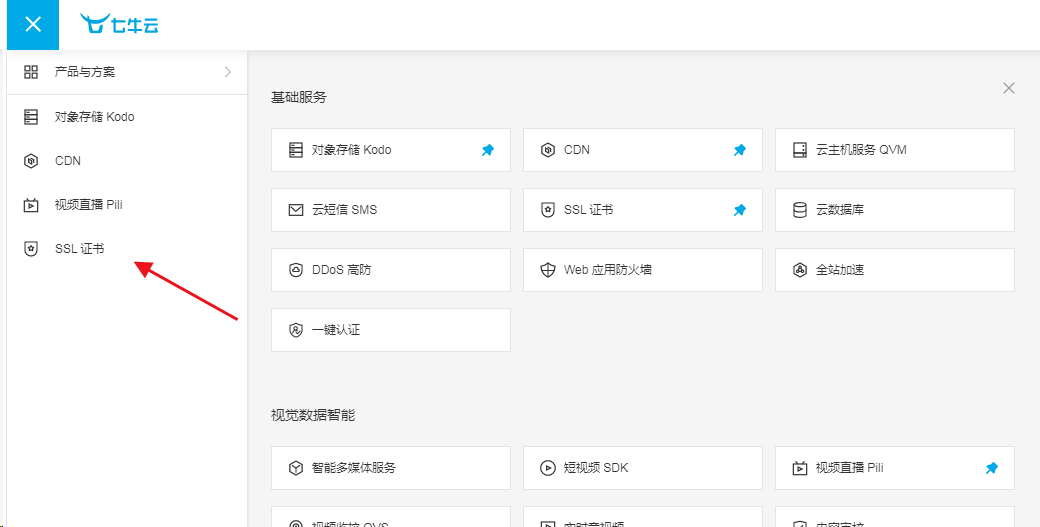Click the cube icon on 智能多媒体服务

(x=296, y=468)
